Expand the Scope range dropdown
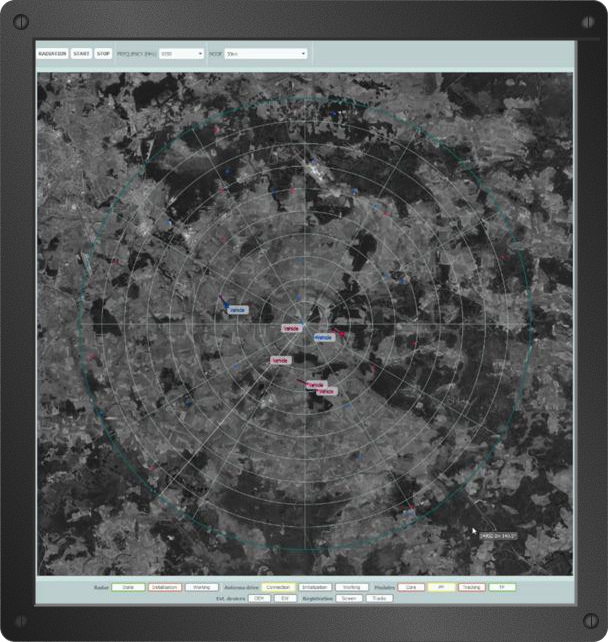Screen dimensions: 608x642 tap(265, 53)
